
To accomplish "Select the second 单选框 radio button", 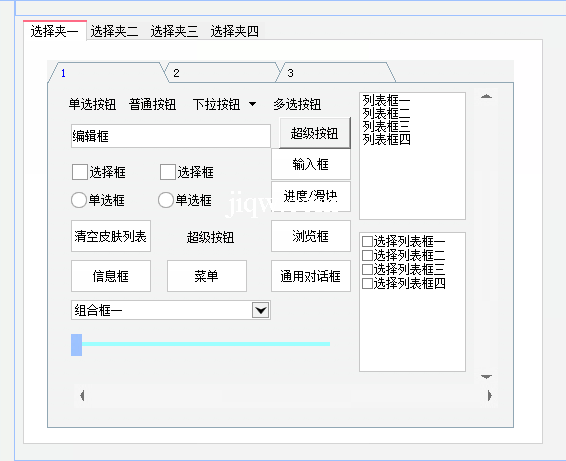I will click(166, 200).
